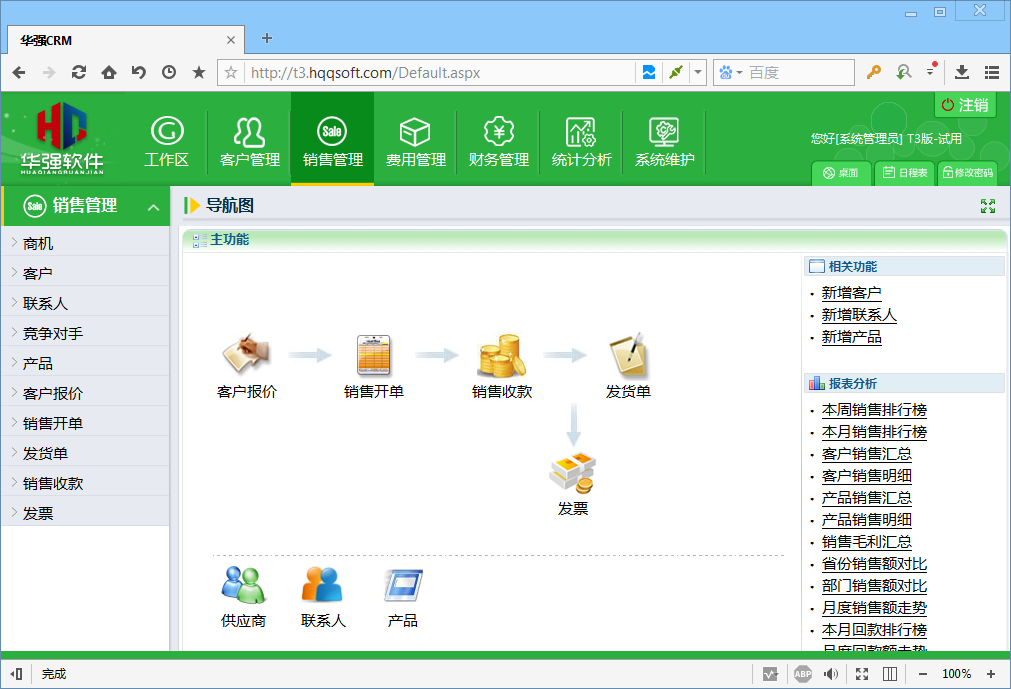Expand 竞争对手 in the sidebar
The width and height of the screenshot is (1011, 689).
click(x=86, y=333)
